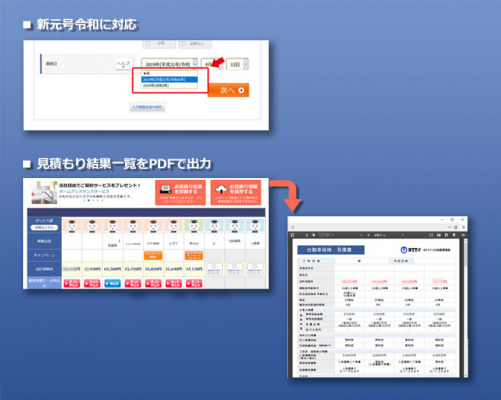The height and width of the screenshot is (400, 501).
Task: Tick the second checkbox above the date row
Action: coord(184,43)
